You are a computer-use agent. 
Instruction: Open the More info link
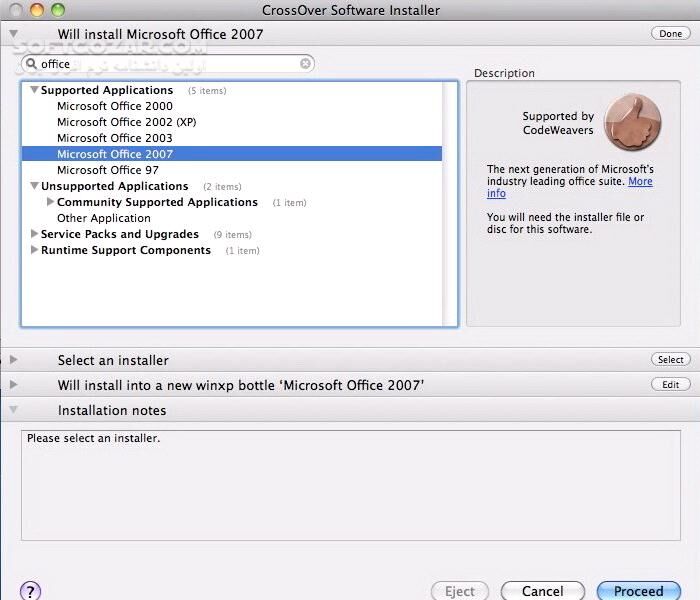640,182
